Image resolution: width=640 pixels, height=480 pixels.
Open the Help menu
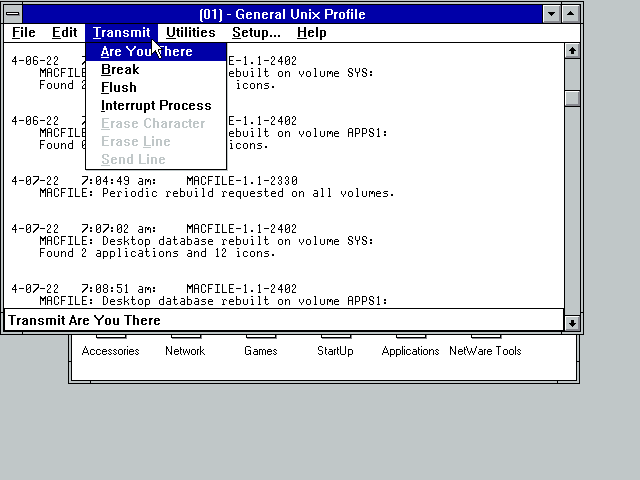[x=311, y=33]
